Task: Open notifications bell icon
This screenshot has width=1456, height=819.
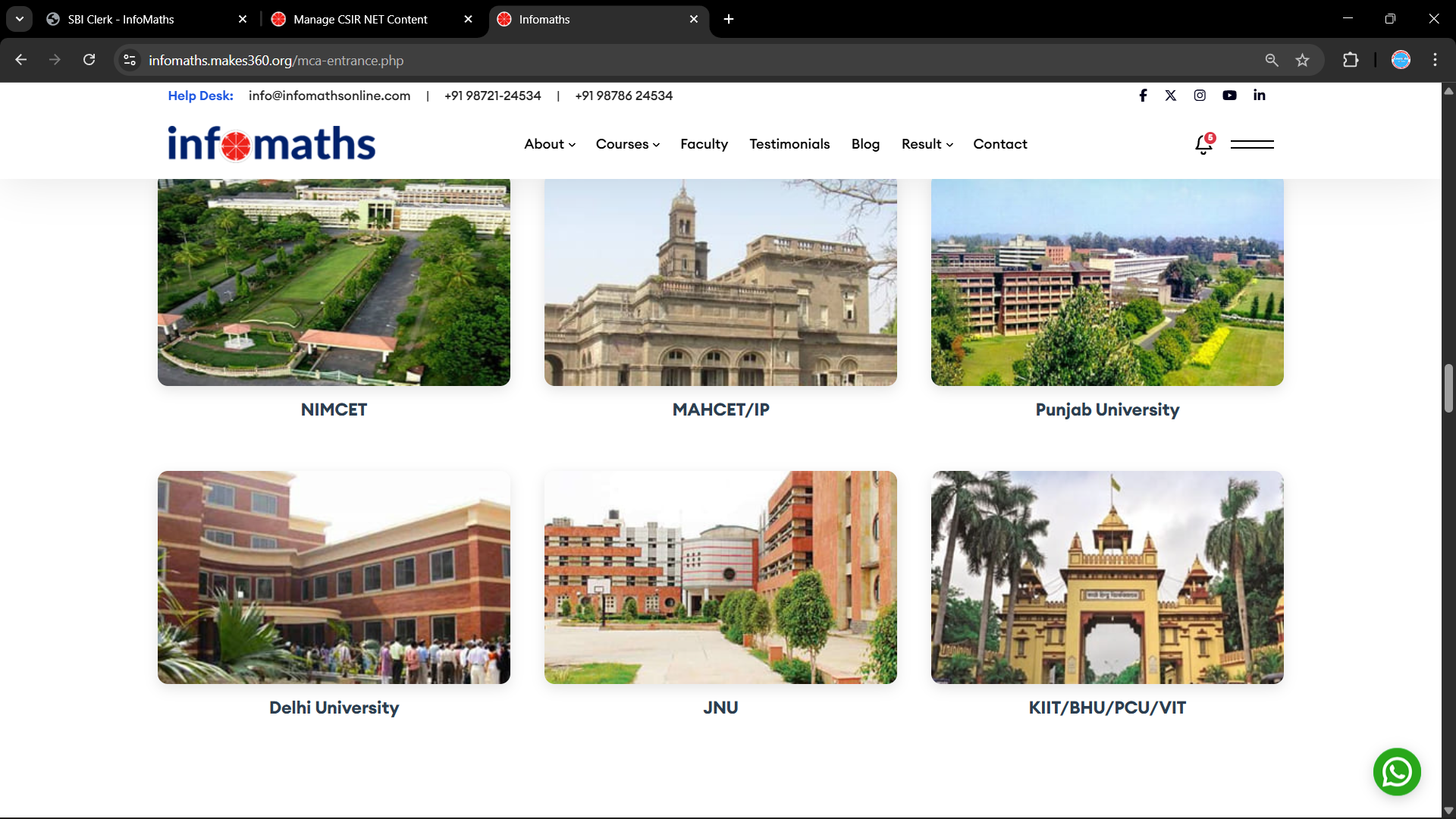Action: pos(1203,144)
